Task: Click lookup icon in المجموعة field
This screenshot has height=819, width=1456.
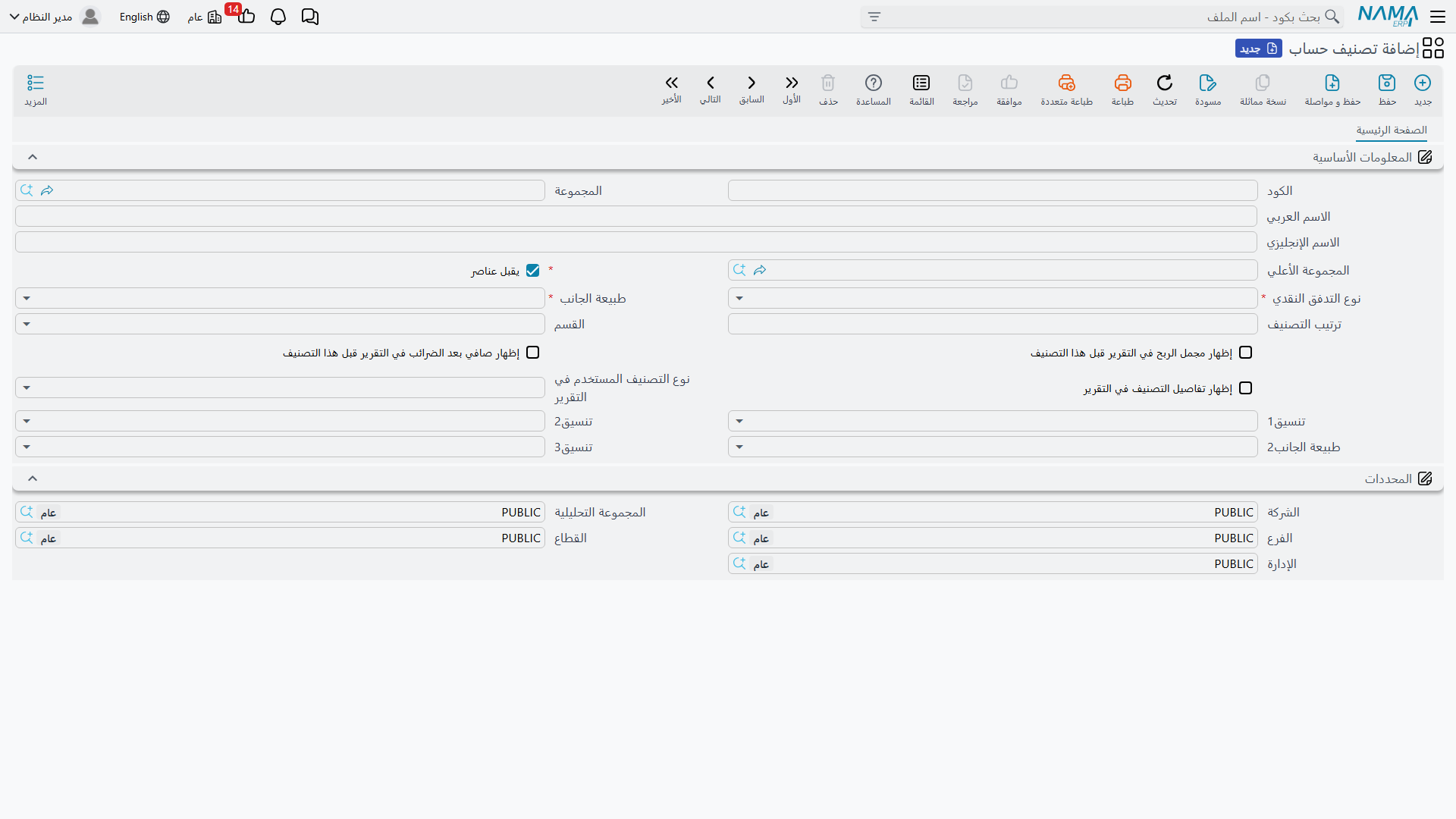Action: point(27,190)
